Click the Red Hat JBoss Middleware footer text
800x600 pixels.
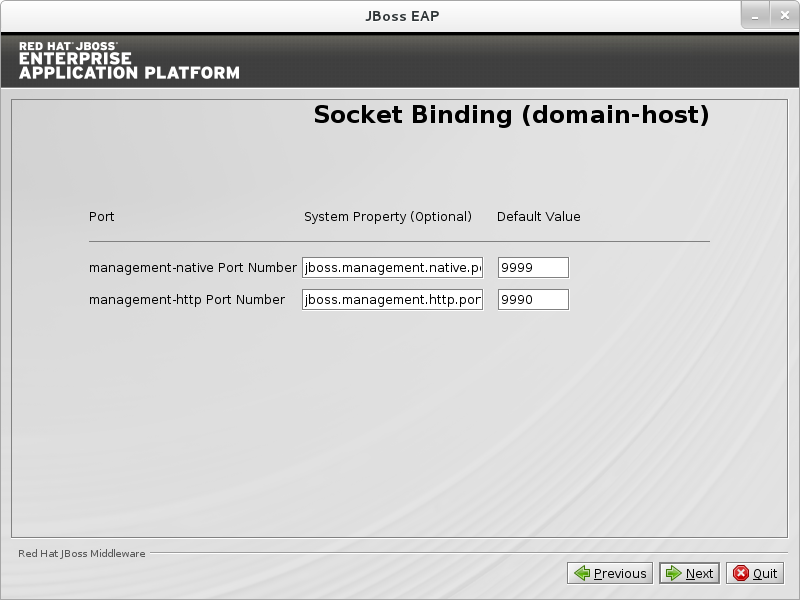pyautogui.click(x=82, y=553)
